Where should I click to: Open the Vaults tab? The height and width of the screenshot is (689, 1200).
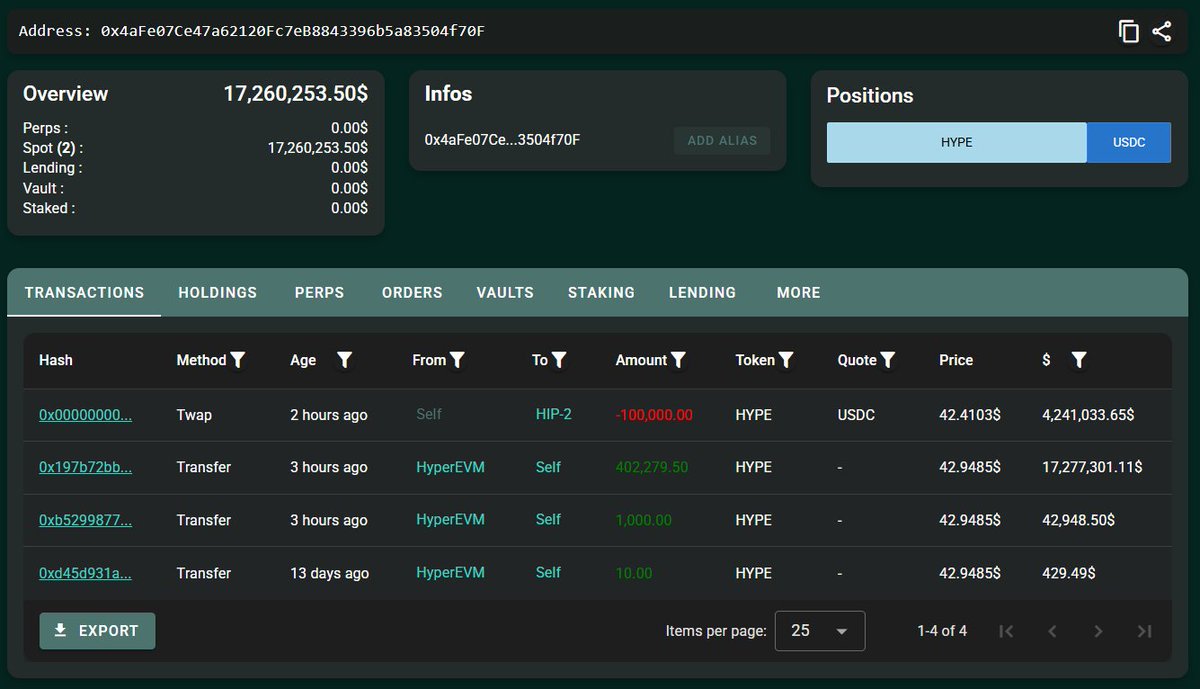pos(505,293)
